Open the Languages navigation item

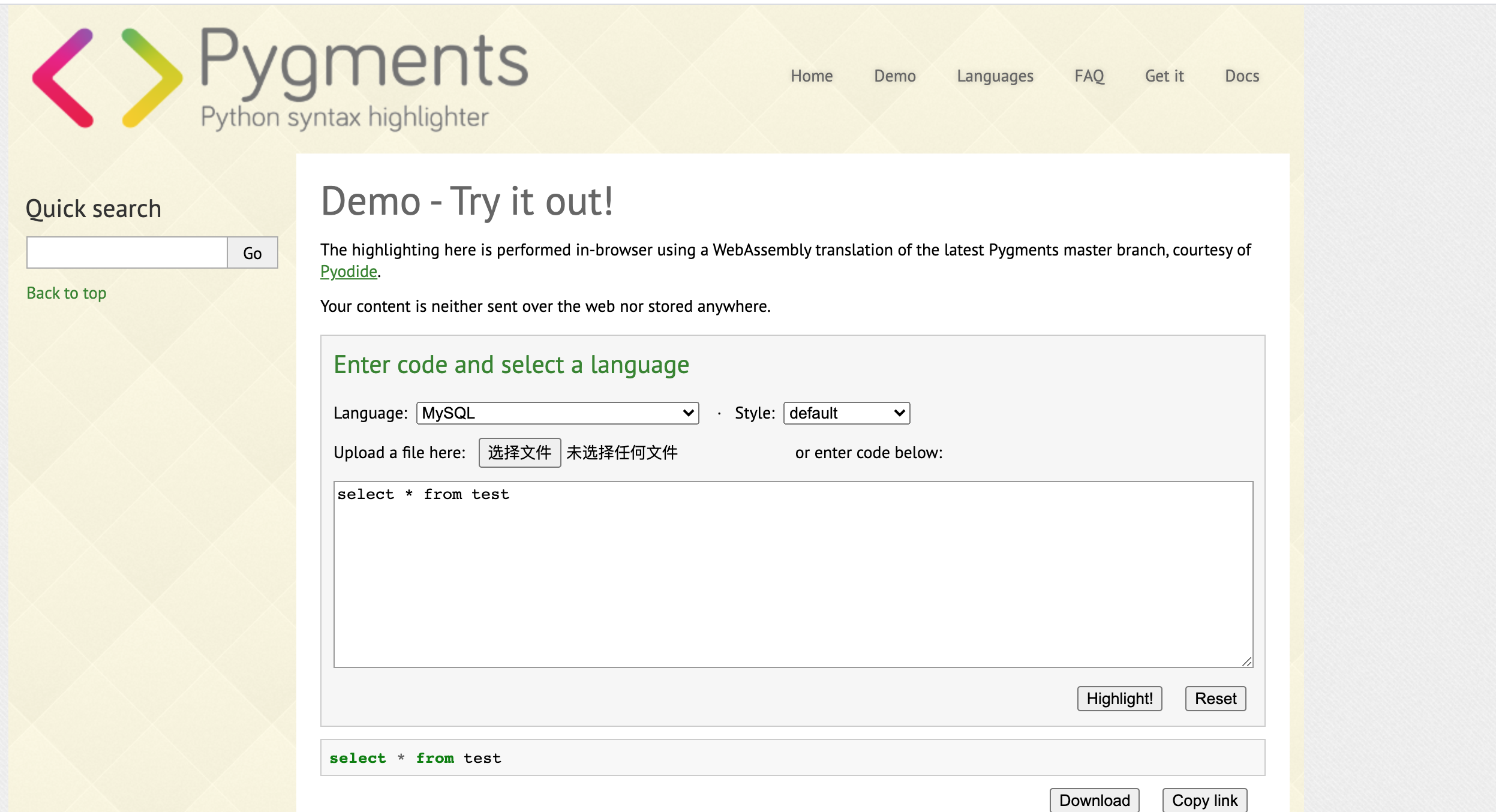995,76
